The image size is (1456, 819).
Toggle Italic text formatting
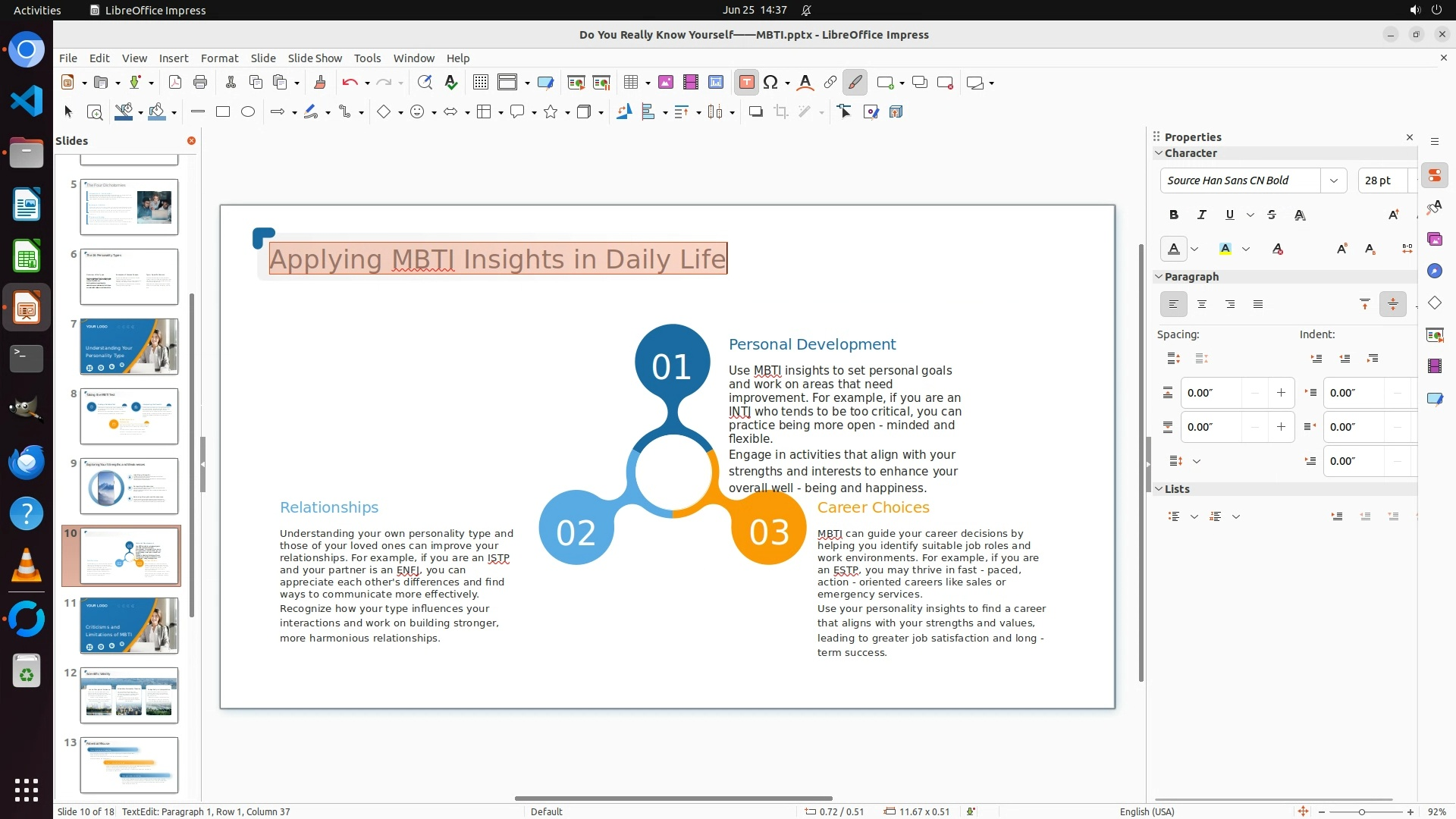point(1201,215)
